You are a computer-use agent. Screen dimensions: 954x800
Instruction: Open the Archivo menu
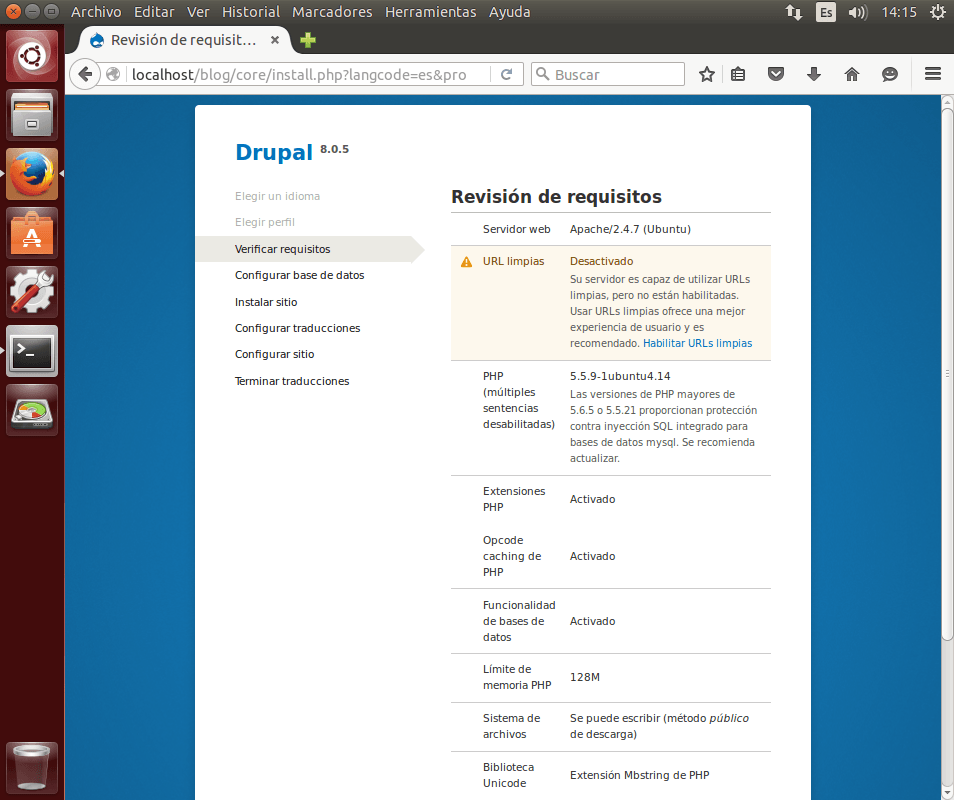tap(96, 12)
